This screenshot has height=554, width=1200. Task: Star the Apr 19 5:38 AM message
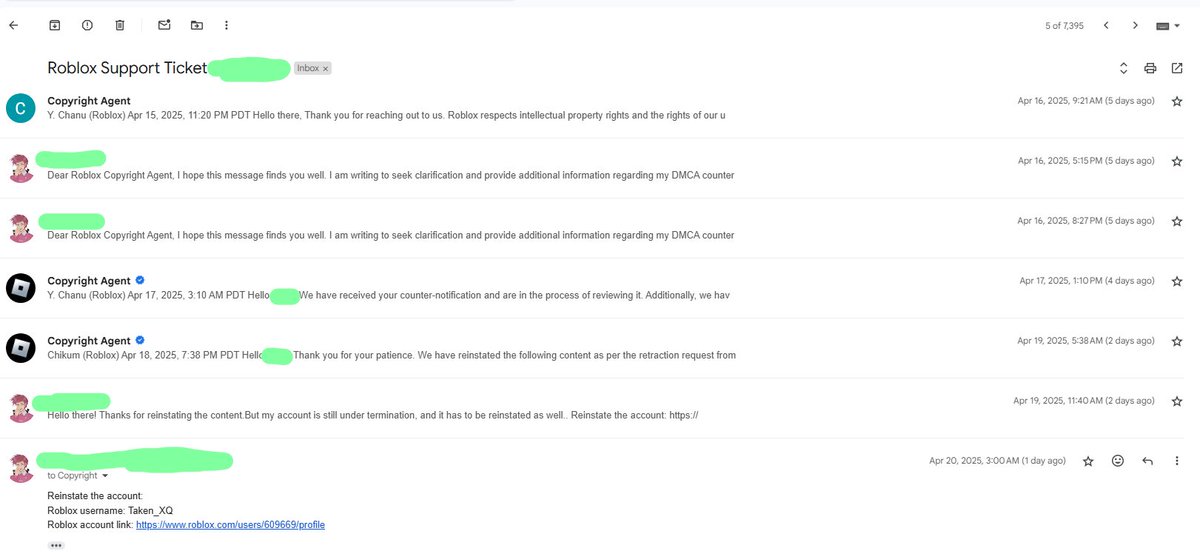(x=1176, y=341)
